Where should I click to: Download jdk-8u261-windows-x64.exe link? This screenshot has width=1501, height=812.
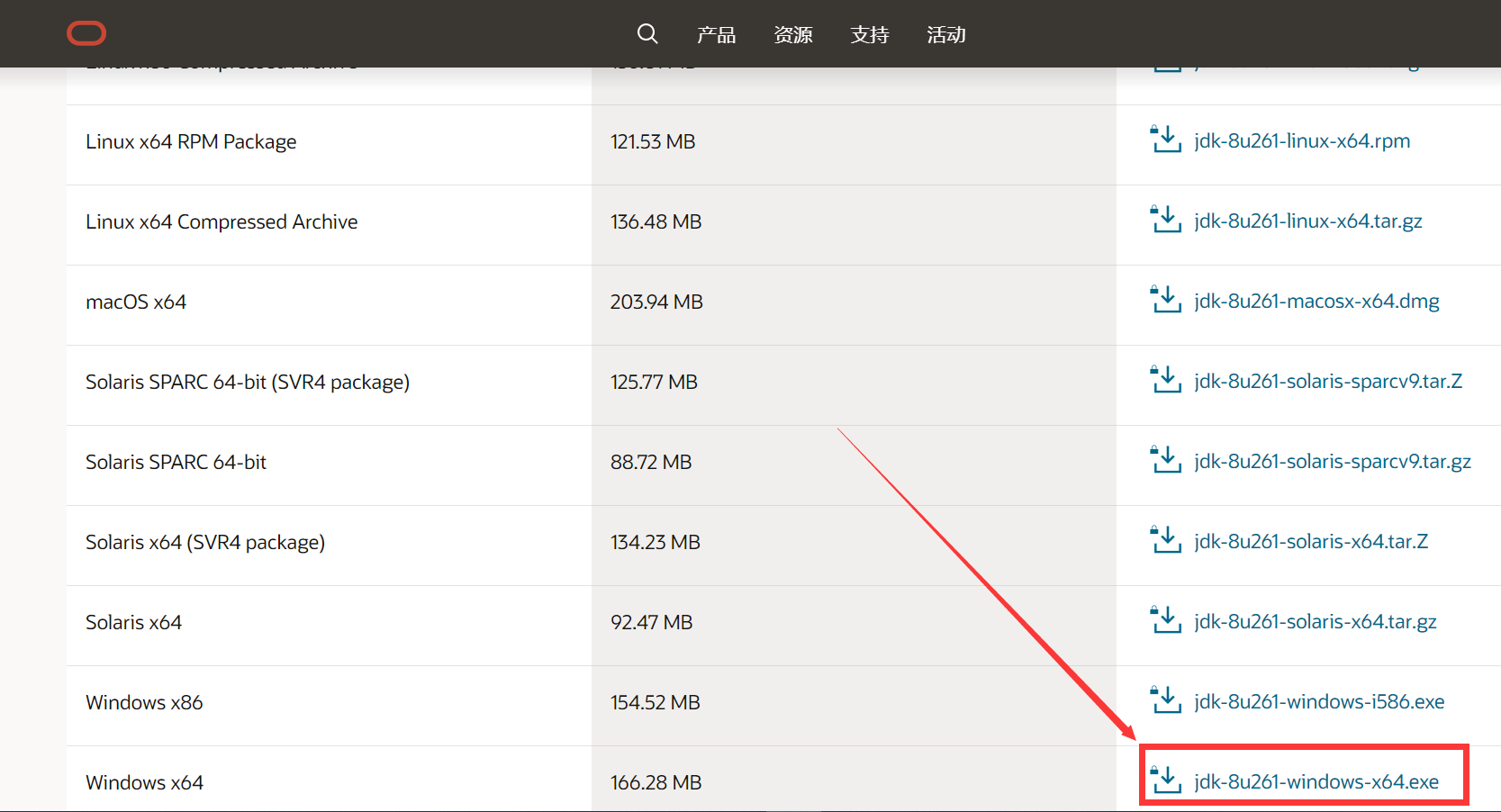pos(1316,782)
